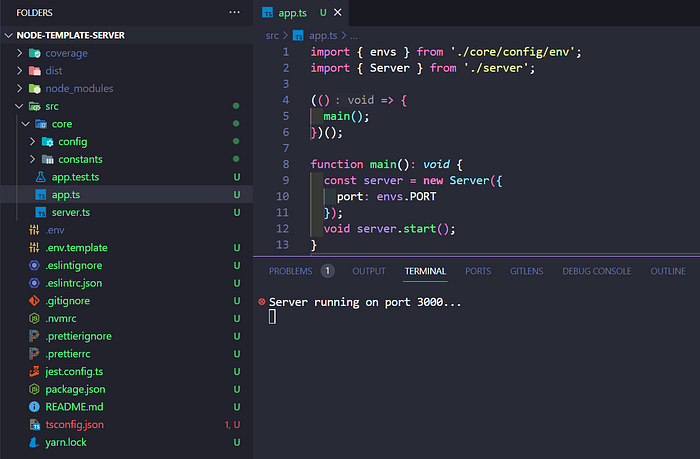Click the Prettier icon beside .prettierrc
The image size is (700, 459).
34,354
